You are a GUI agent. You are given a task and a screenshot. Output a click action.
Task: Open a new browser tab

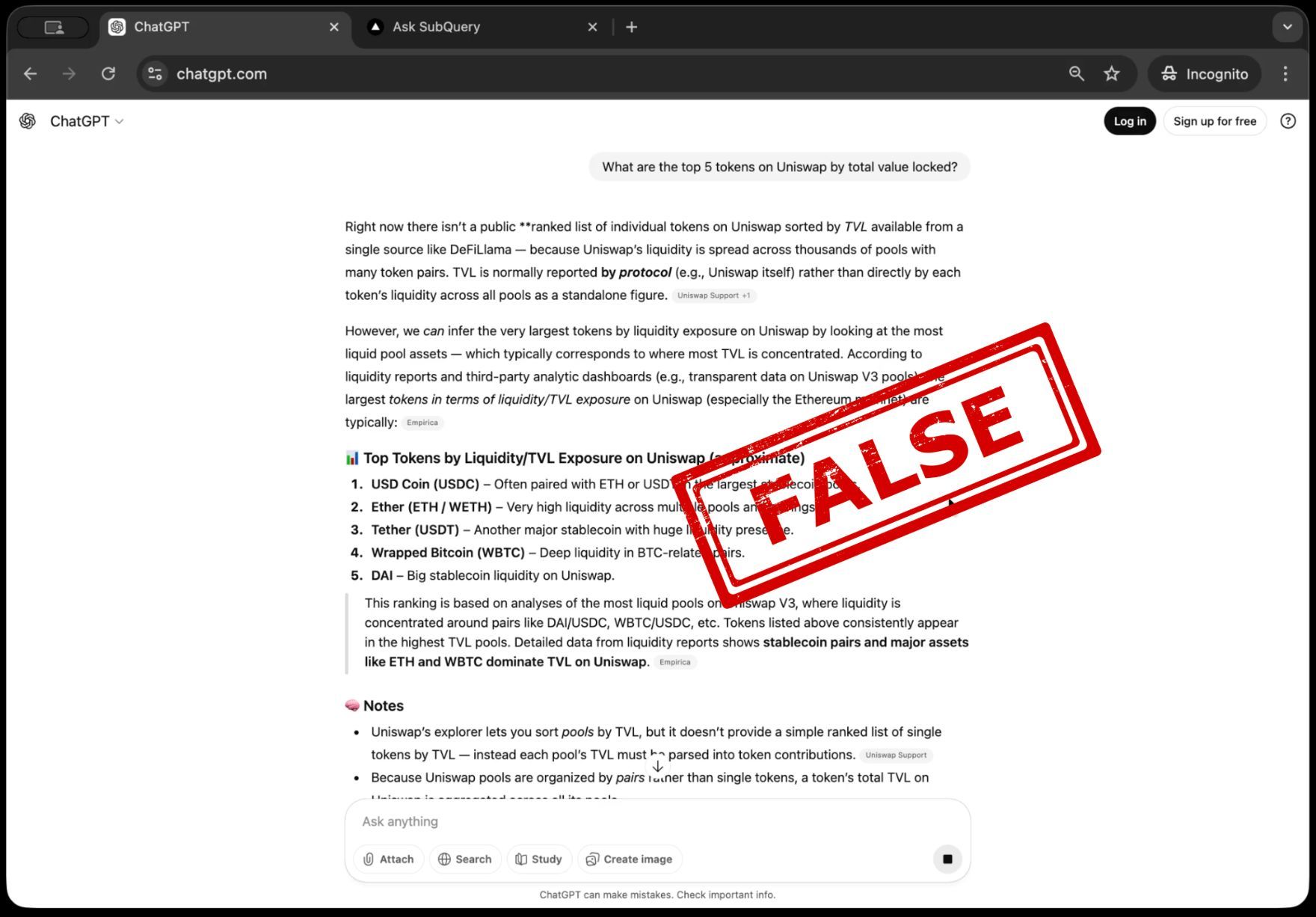point(632,27)
